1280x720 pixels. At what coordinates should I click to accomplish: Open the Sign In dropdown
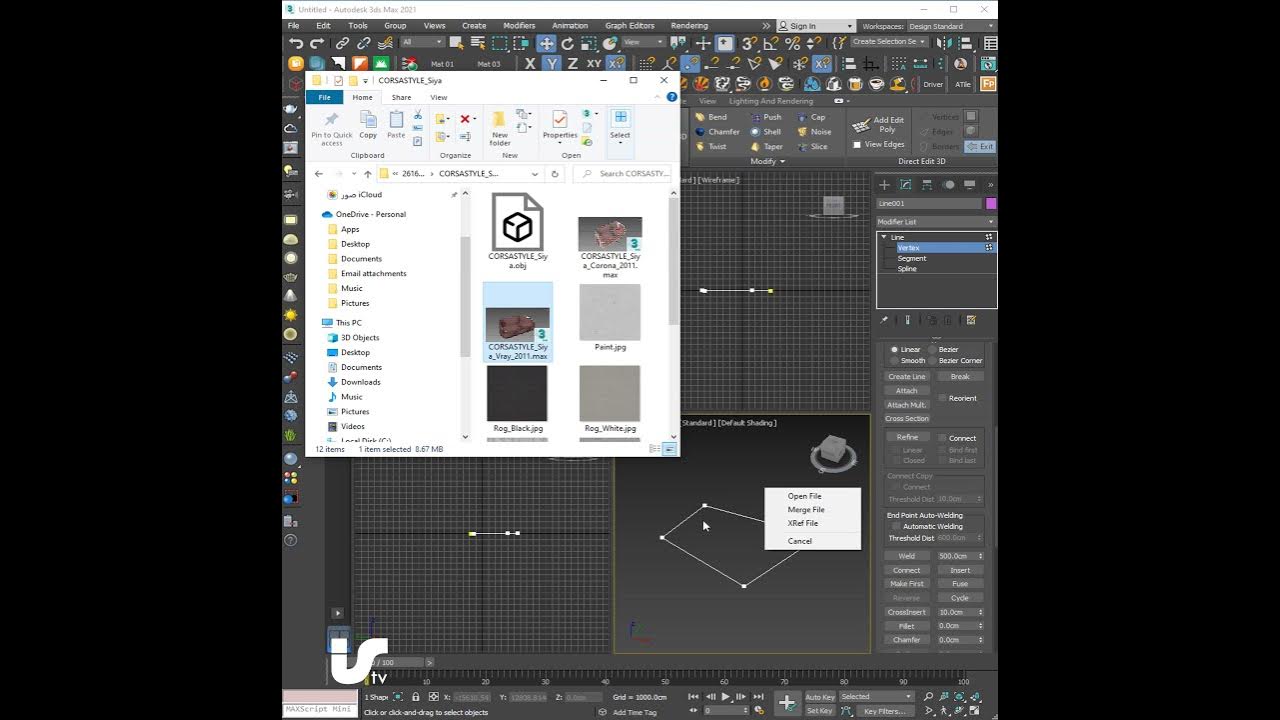816,26
